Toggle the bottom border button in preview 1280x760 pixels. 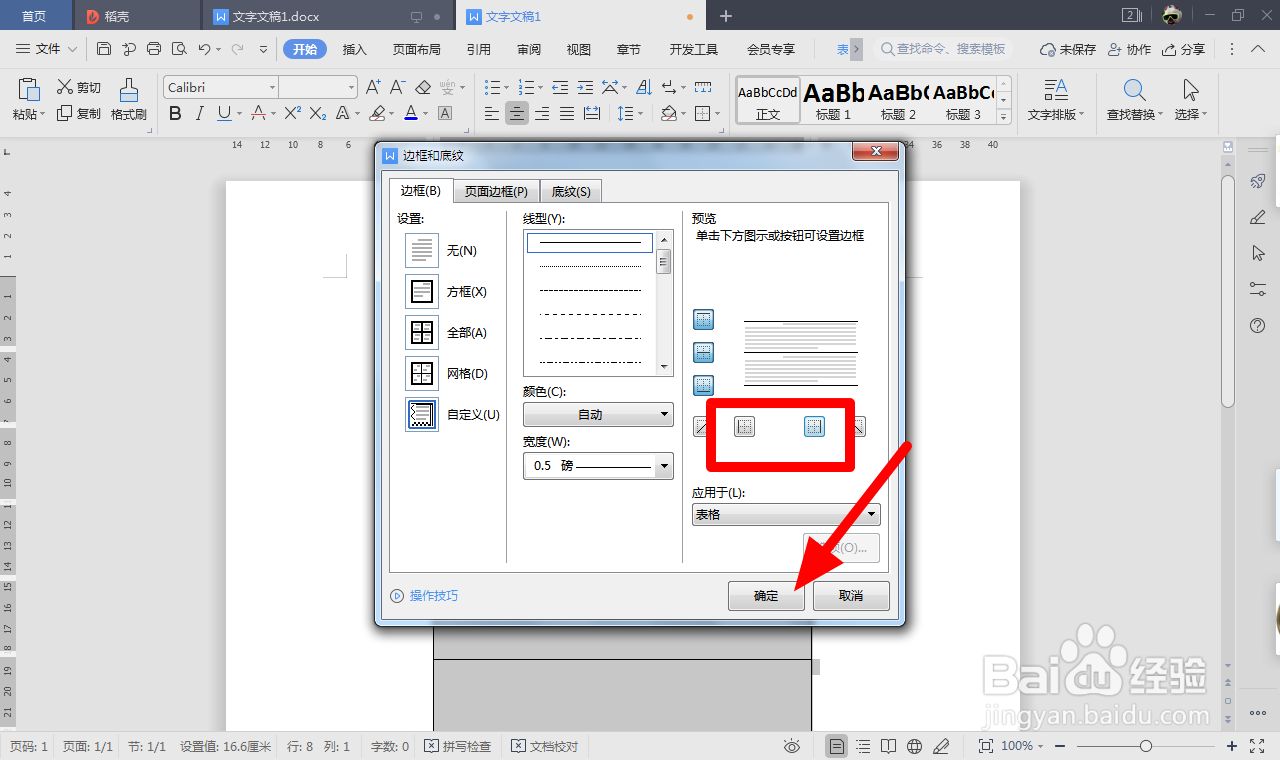(x=704, y=386)
